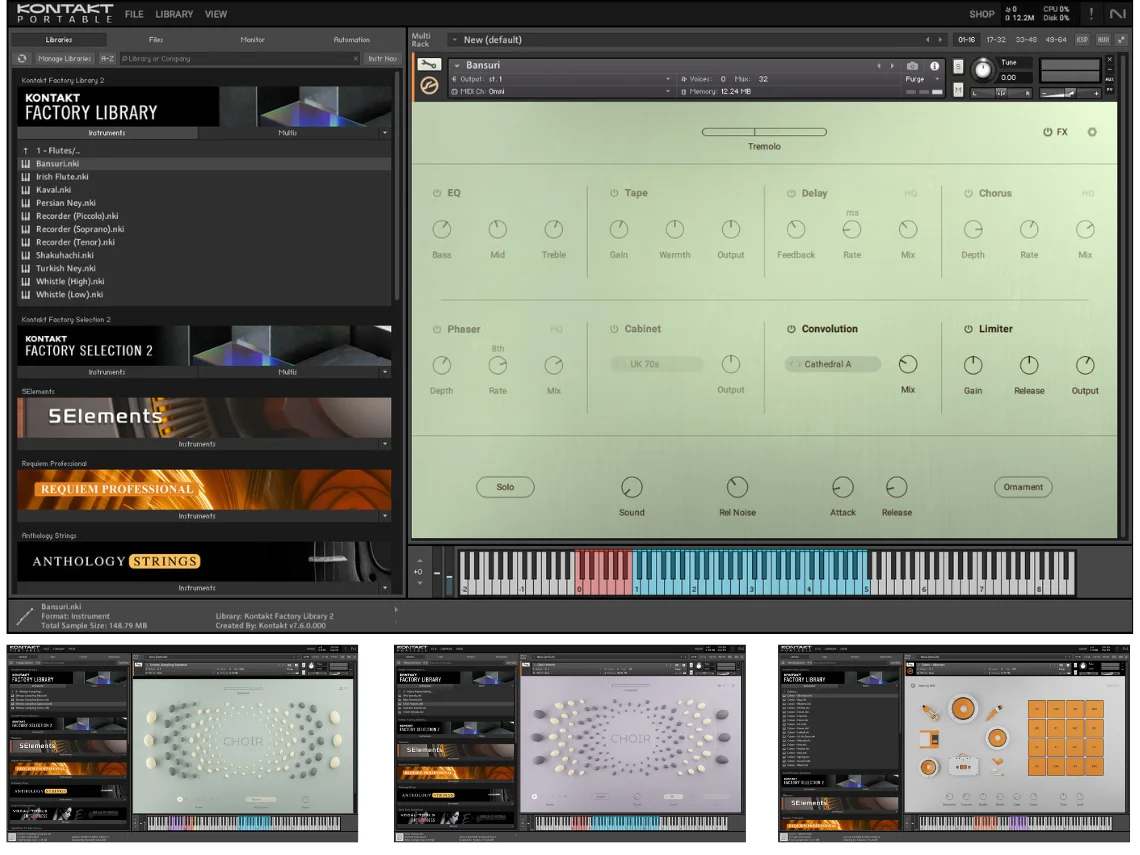Image resolution: width=1140 pixels, height=855 pixels.
Task: Select Shakuhachi.nki in the instrument list
Action: [x=65, y=255]
